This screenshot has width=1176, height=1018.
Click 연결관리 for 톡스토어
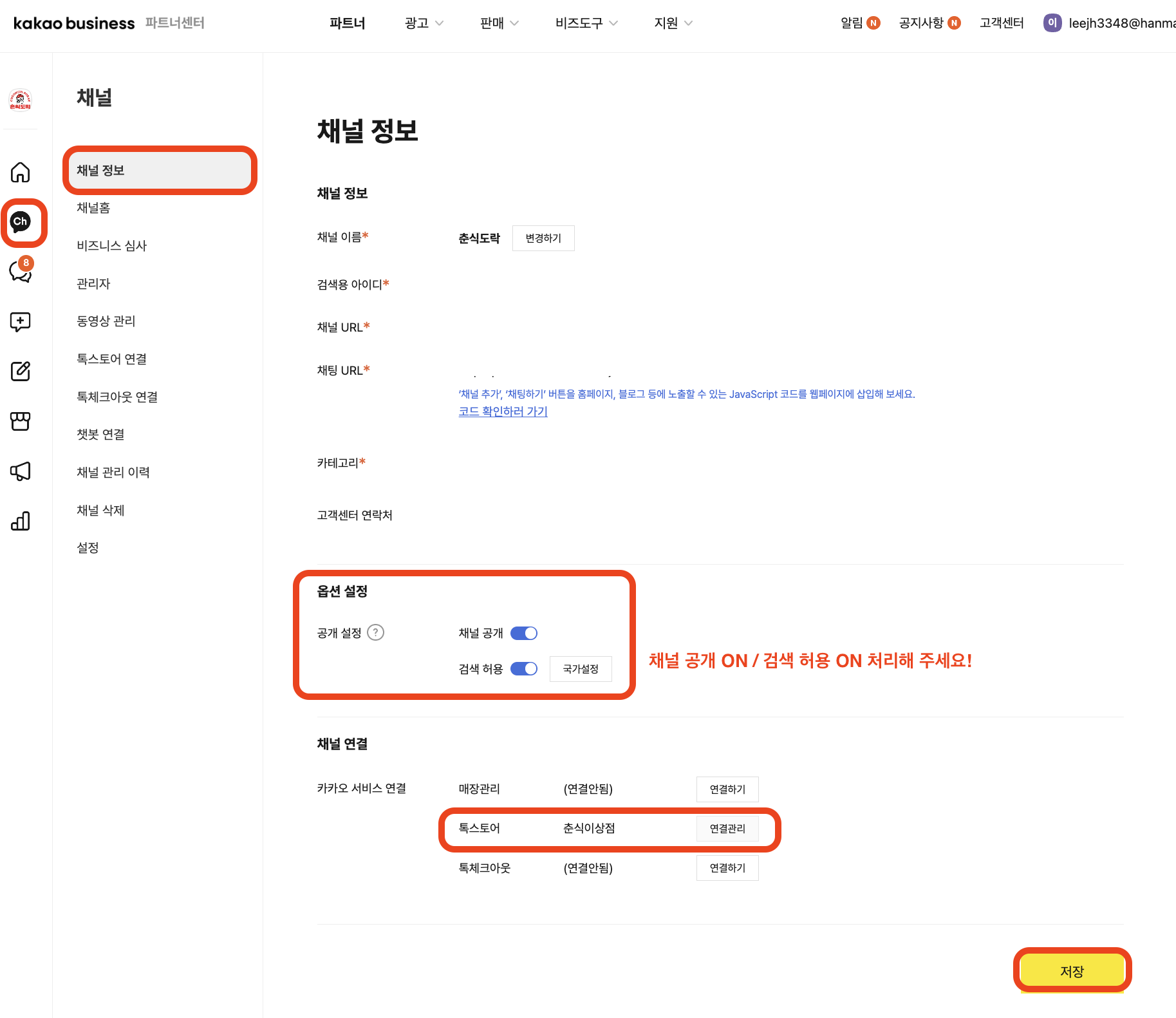(x=727, y=829)
